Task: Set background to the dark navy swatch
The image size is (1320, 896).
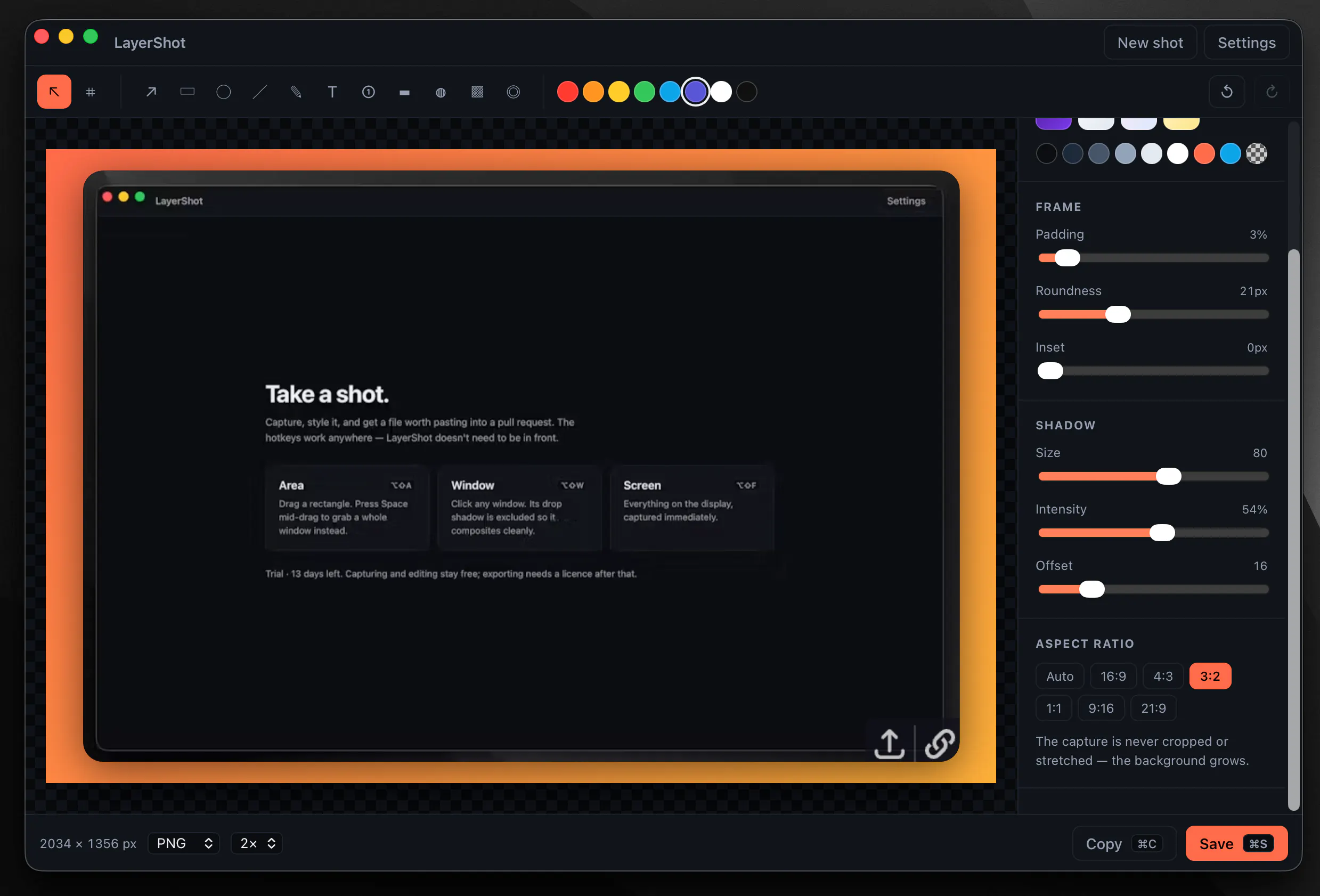Action: (x=1073, y=153)
